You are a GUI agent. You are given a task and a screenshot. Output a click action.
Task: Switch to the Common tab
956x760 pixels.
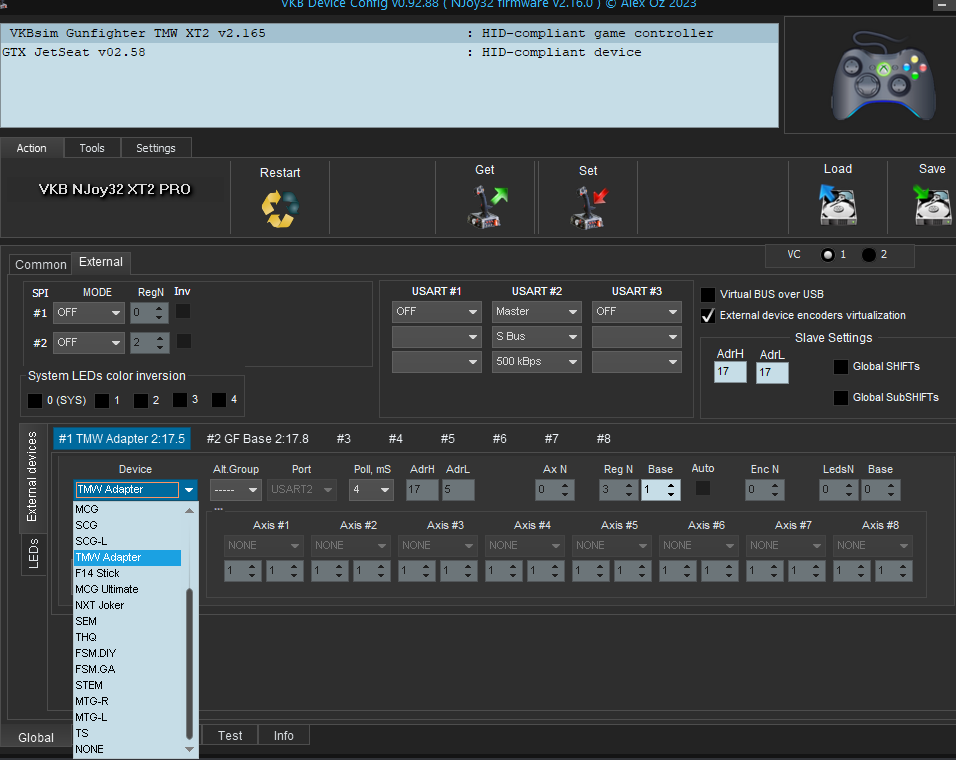40,265
